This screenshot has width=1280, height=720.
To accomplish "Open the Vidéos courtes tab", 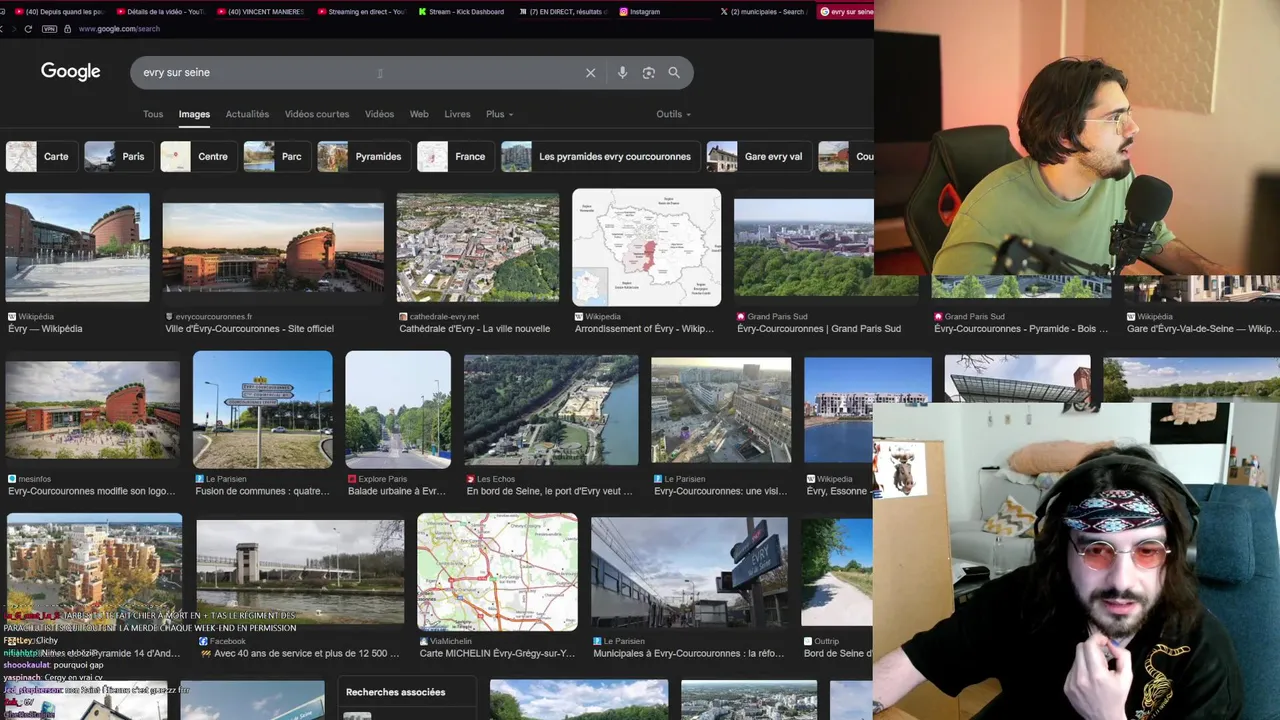I will click(317, 114).
